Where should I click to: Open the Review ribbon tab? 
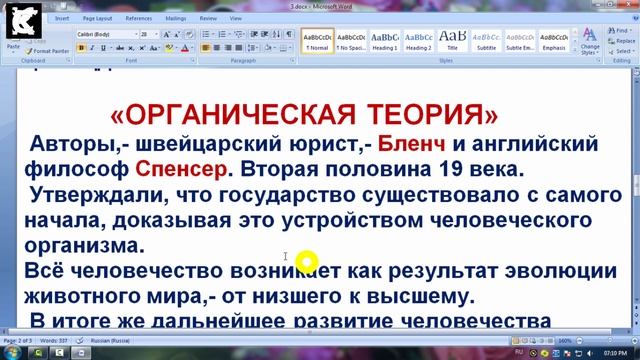coord(208,18)
